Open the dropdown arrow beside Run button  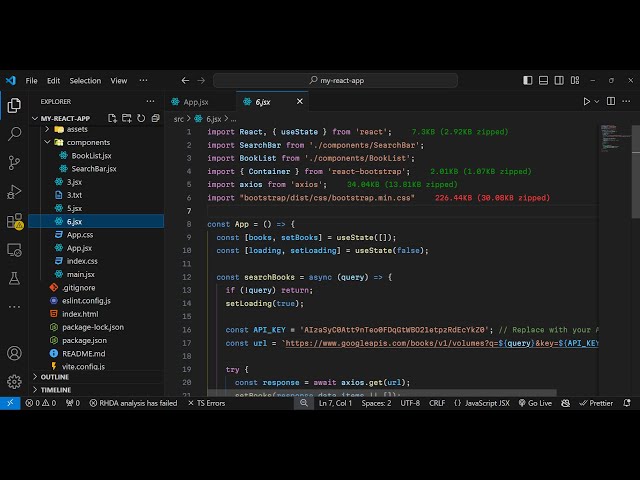pos(599,101)
